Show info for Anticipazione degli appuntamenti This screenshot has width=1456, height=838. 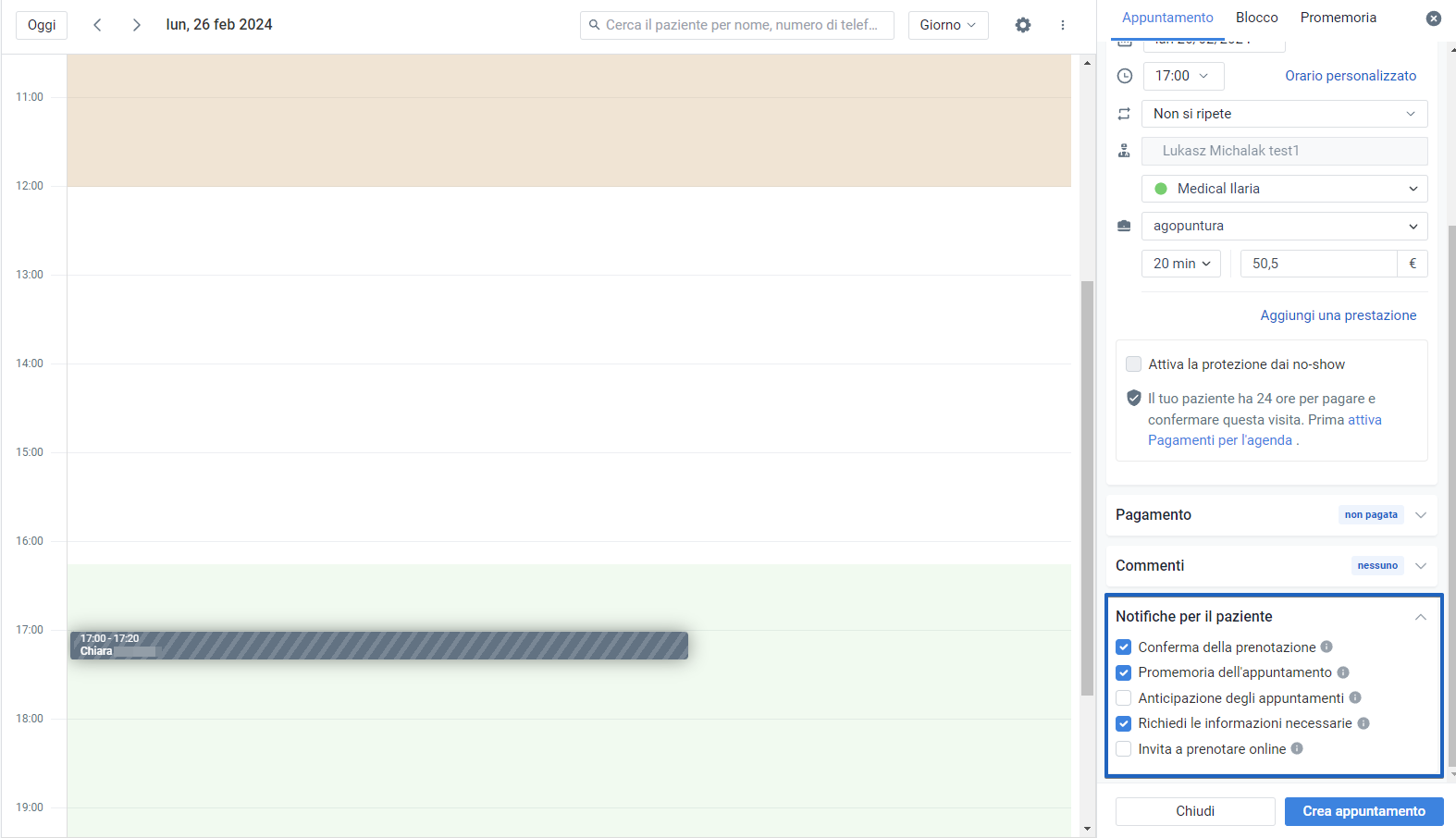[1355, 697]
